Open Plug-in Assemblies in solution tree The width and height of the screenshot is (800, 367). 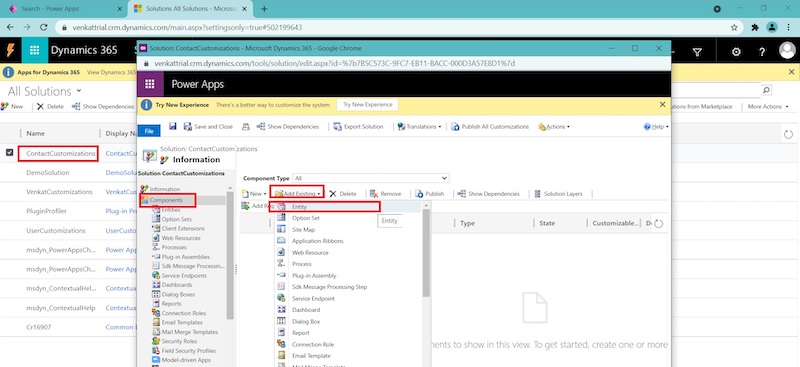pos(185,257)
